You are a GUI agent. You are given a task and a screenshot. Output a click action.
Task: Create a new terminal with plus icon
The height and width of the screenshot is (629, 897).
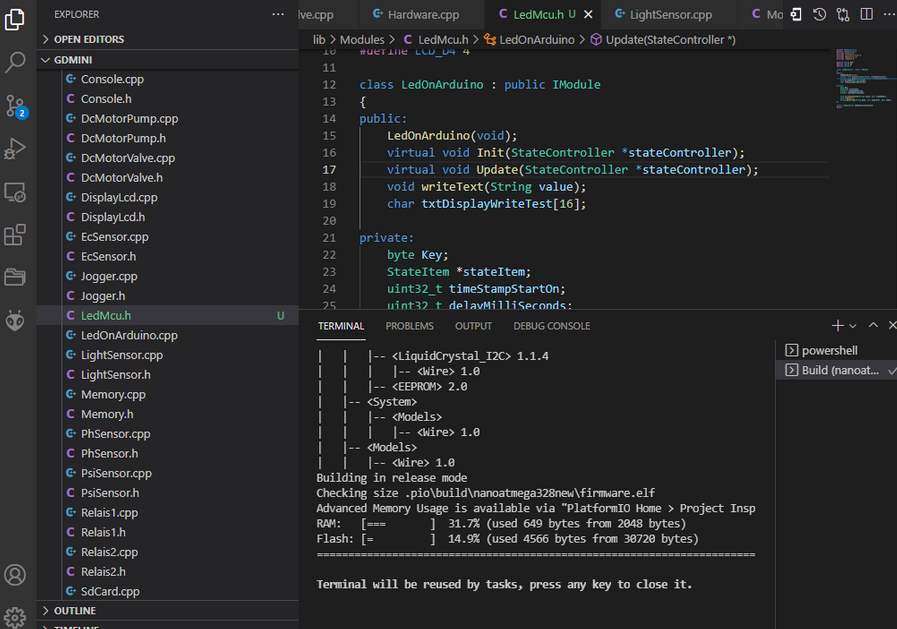click(838, 325)
